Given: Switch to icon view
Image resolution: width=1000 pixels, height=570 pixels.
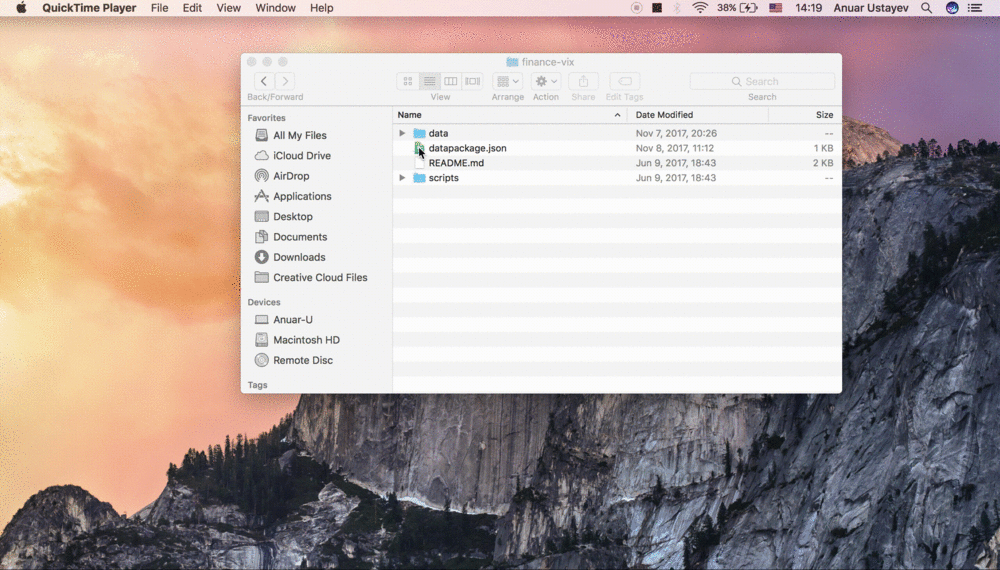Looking at the screenshot, I should pyautogui.click(x=408, y=81).
